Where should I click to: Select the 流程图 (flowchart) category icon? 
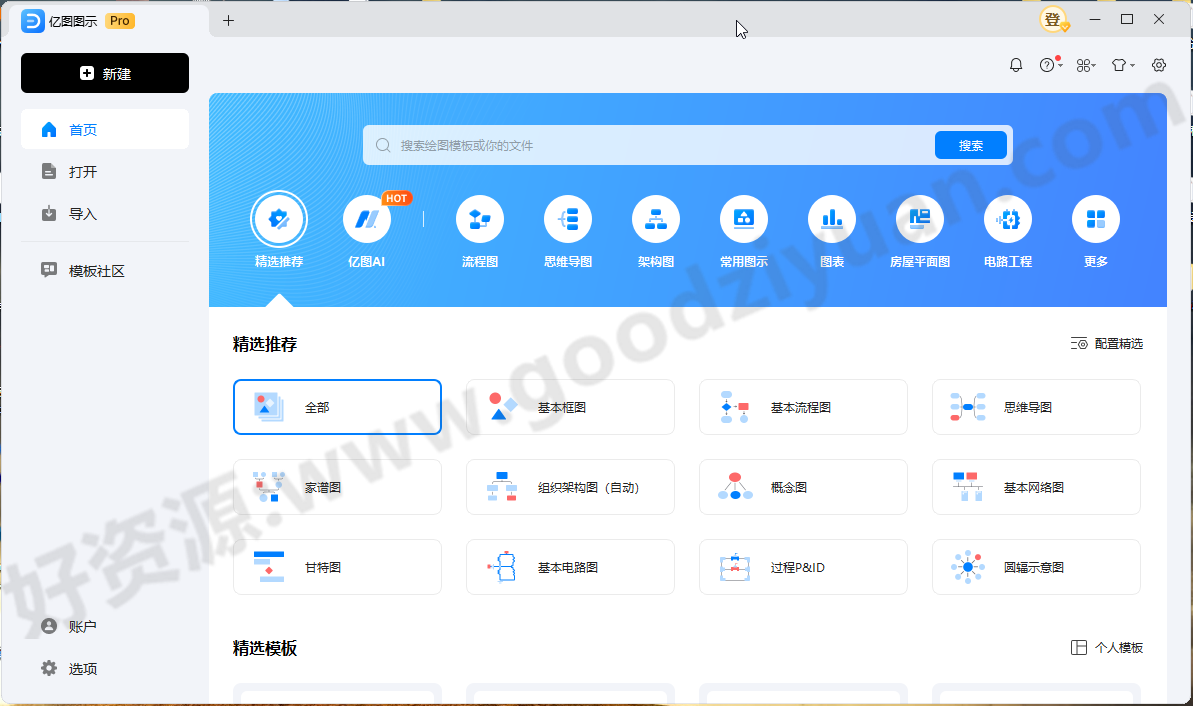click(x=479, y=218)
